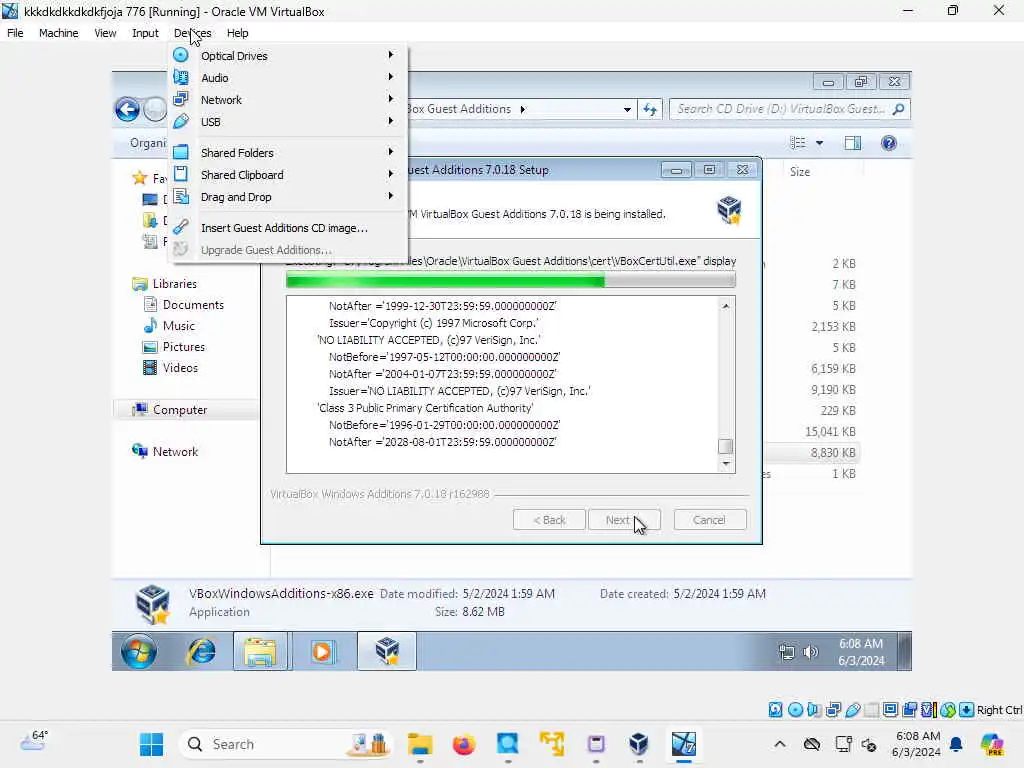Click the Explorer help icon

pyautogui.click(x=889, y=143)
